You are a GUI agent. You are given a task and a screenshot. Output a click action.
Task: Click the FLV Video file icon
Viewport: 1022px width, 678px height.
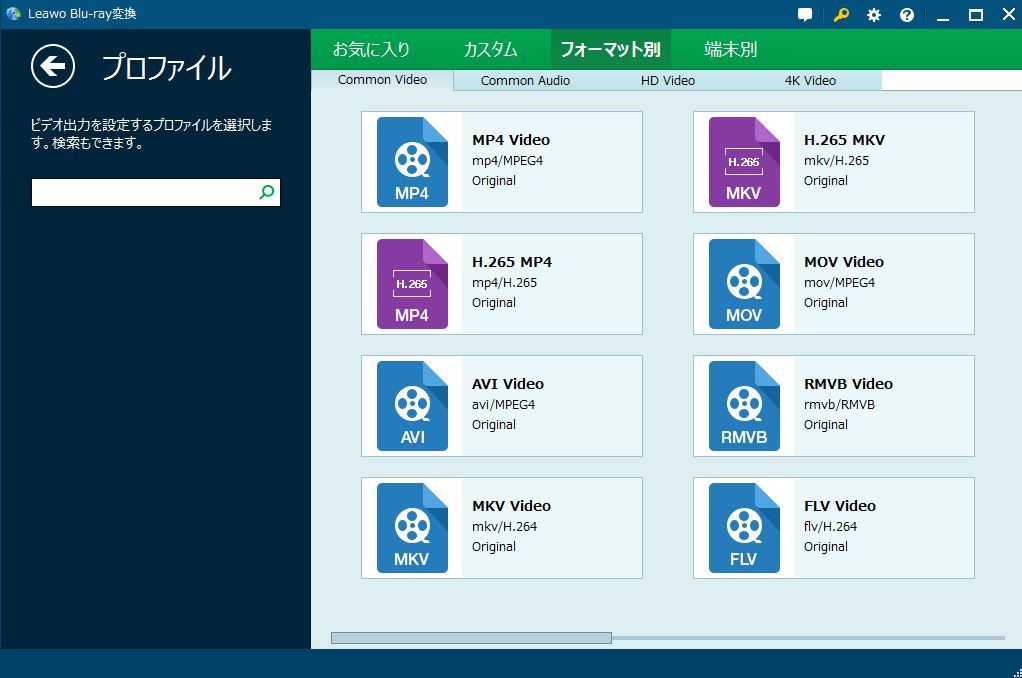click(744, 528)
